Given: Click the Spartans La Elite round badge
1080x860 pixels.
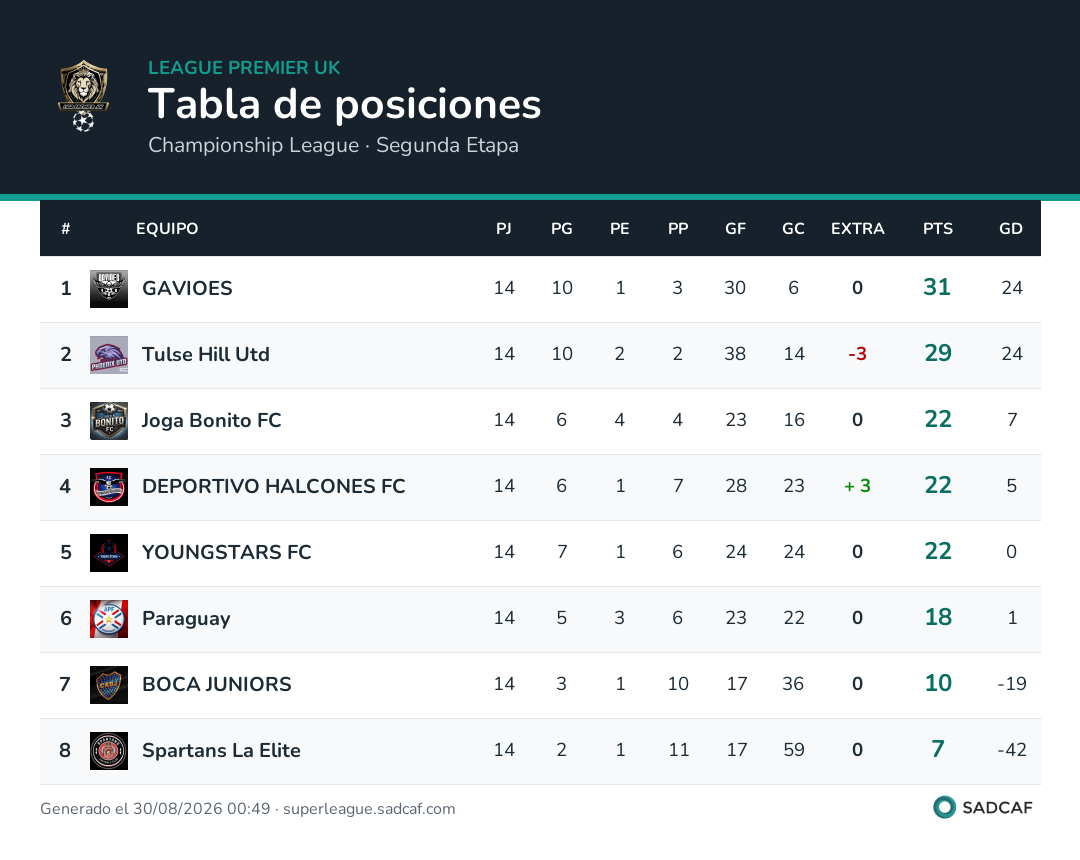Looking at the screenshot, I should [109, 751].
